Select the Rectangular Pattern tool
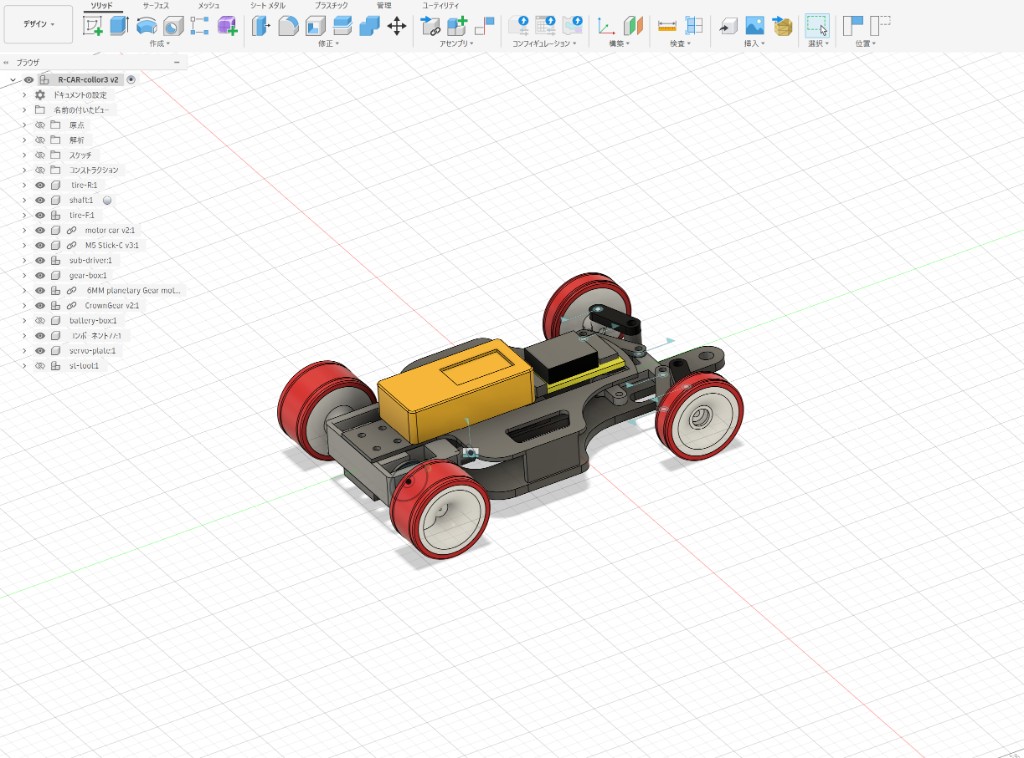The width and height of the screenshot is (1024, 758). (199, 26)
